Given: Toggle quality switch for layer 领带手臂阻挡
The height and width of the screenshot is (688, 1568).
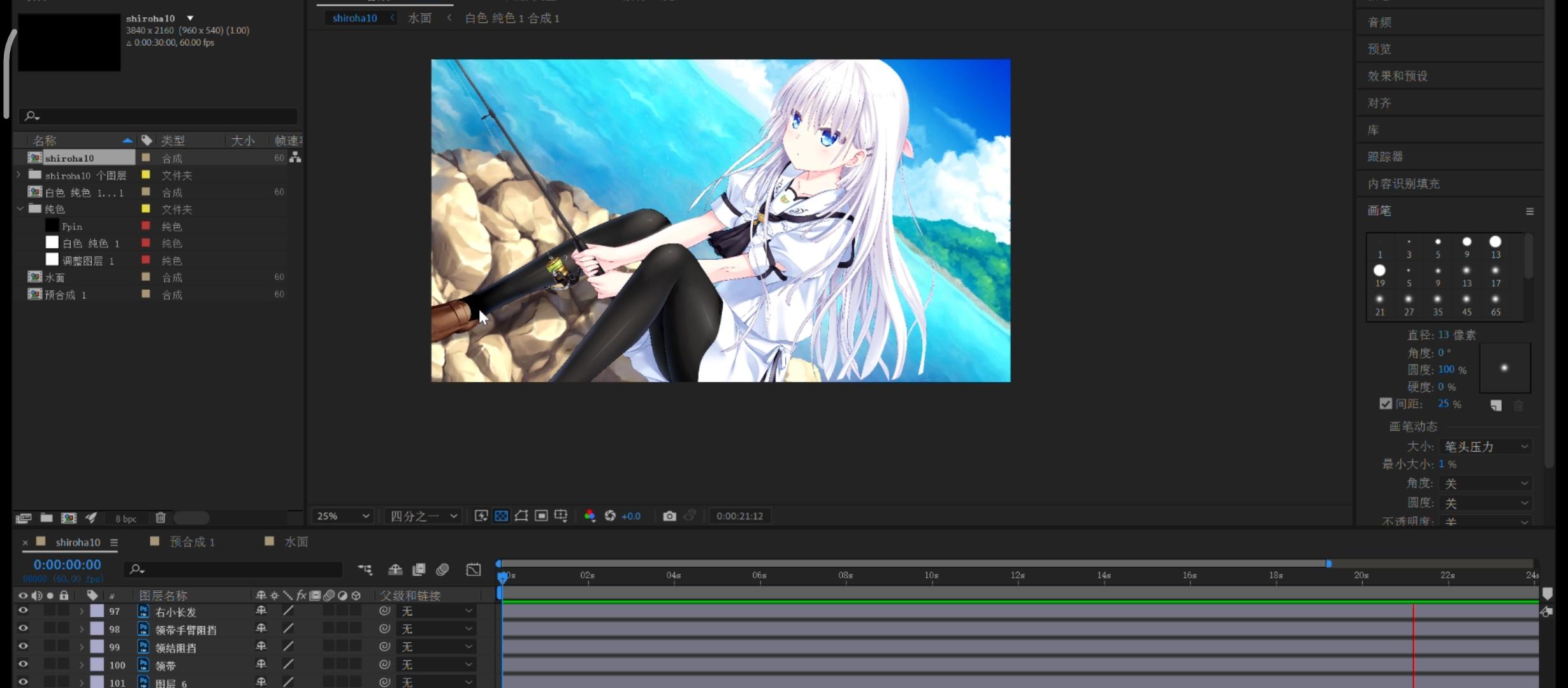Looking at the screenshot, I should (288, 629).
